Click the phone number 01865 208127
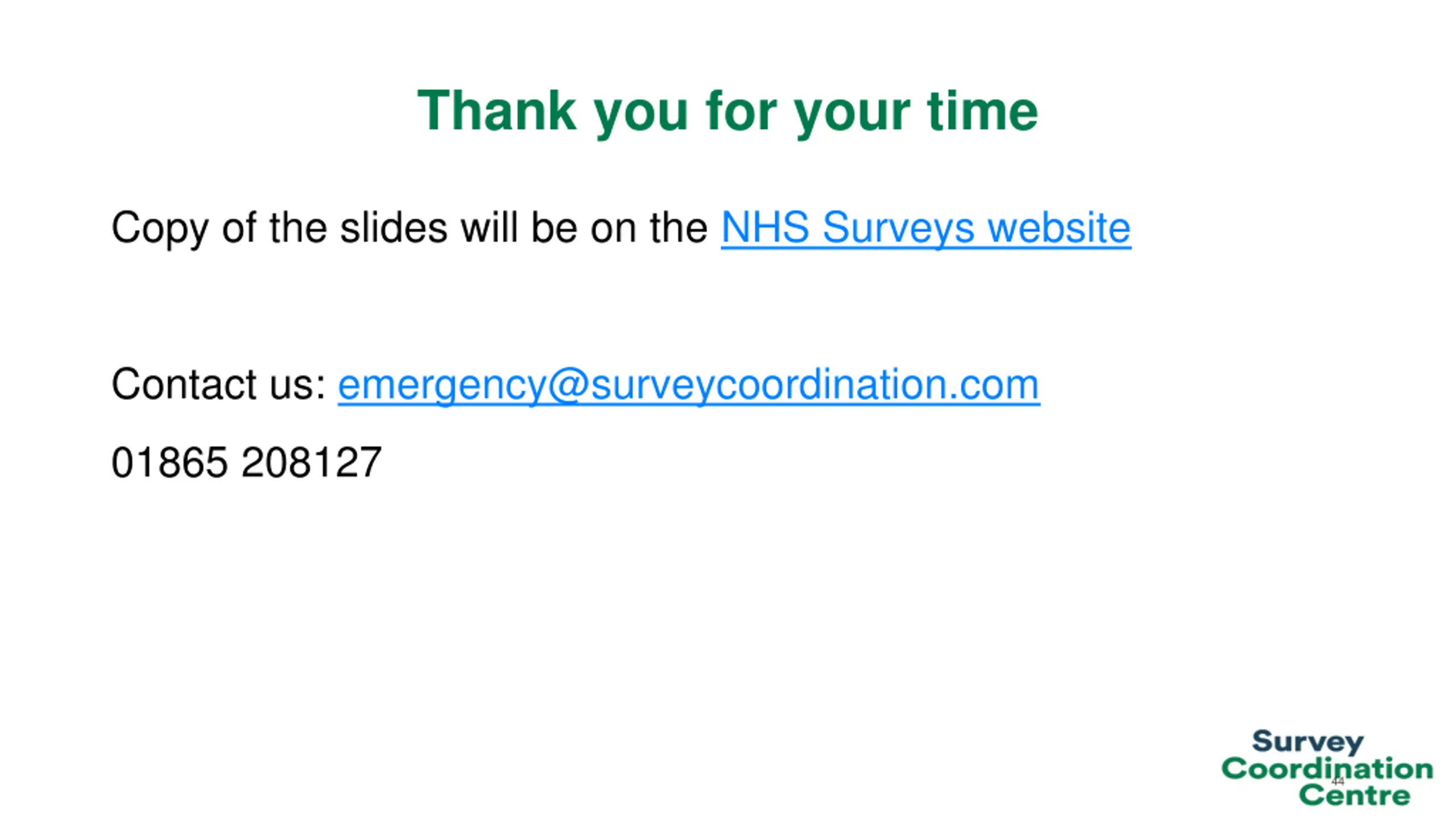 tap(246, 462)
